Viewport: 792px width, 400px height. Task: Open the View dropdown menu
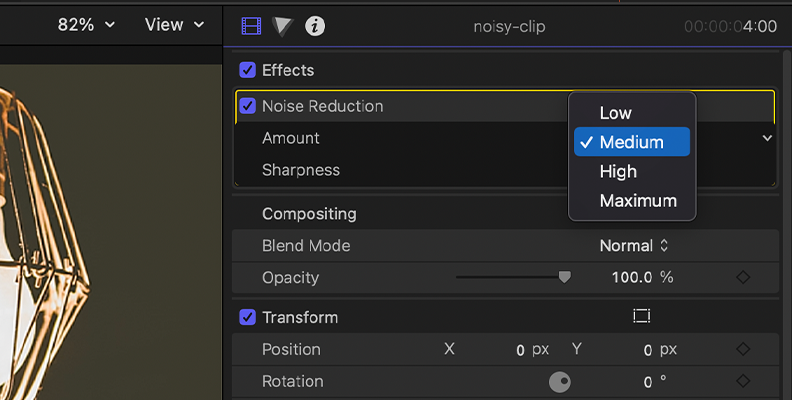174,24
